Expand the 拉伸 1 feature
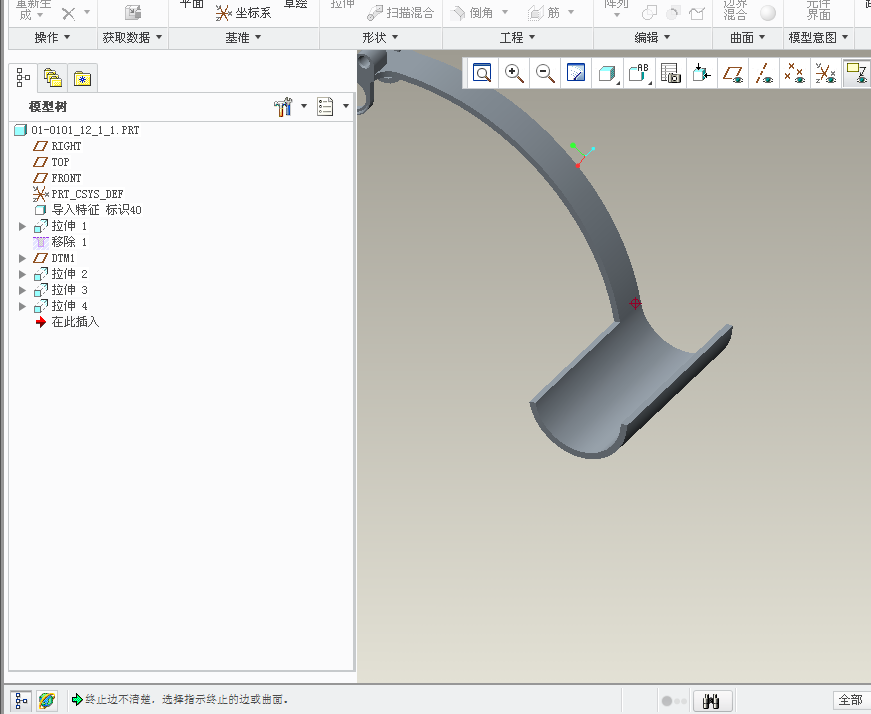Screen dimensions: 871x714 coord(22,226)
